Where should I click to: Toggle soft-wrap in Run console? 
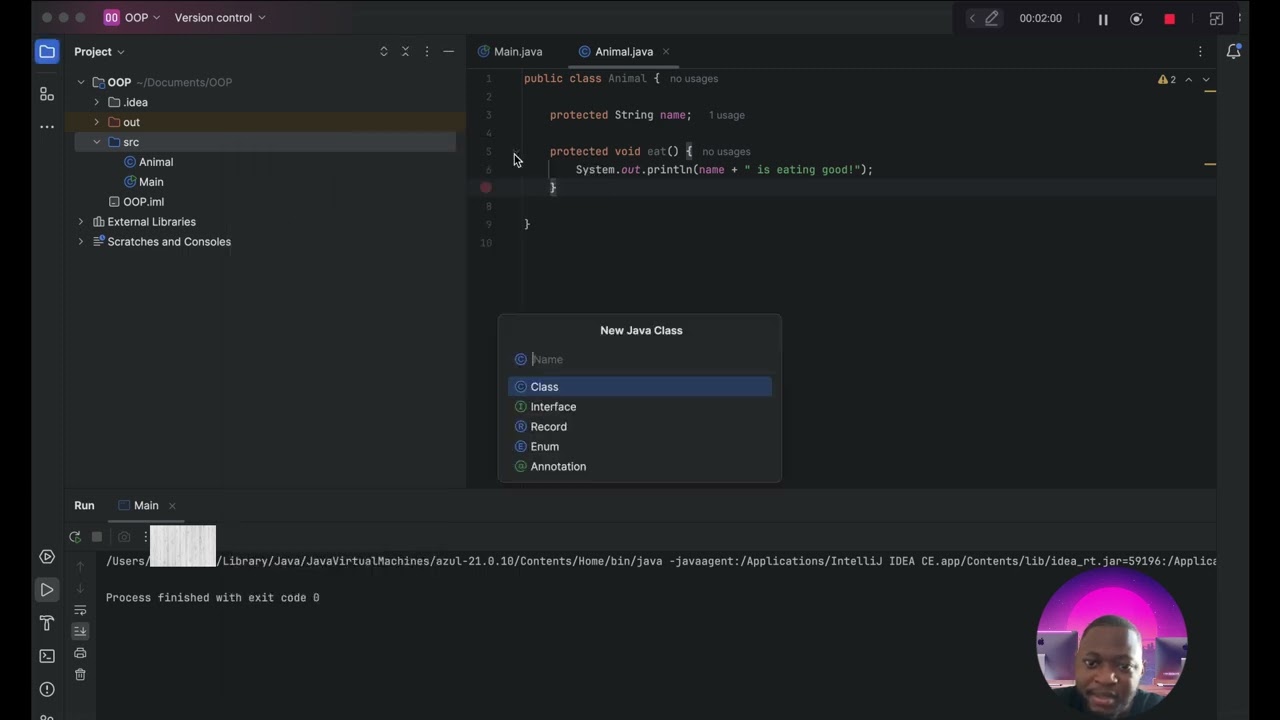coord(81,610)
